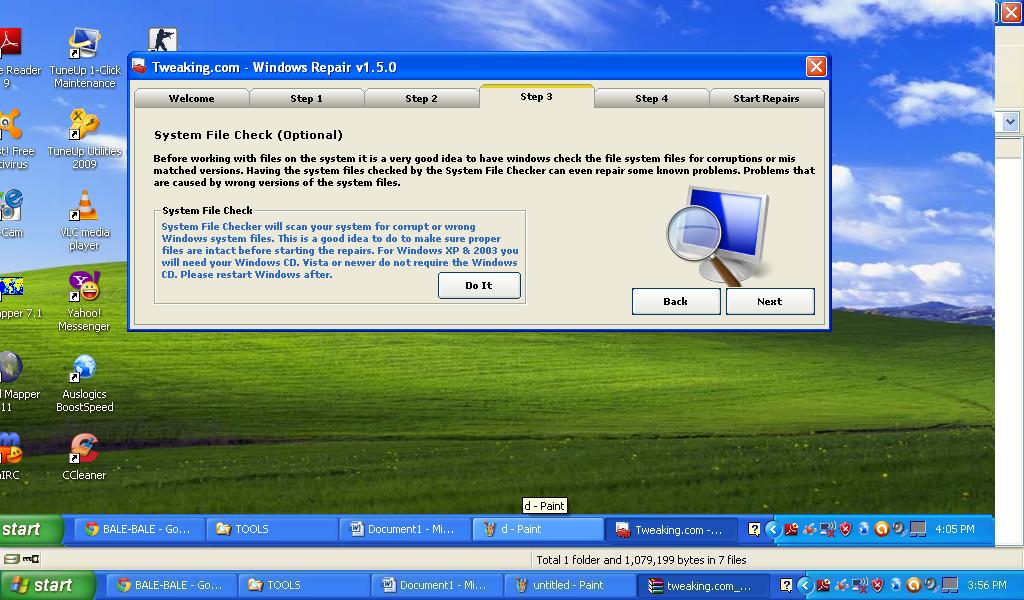This screenshot has width=1024, height=600.
Task: Click wireless network disconnected icon near 4:05 PM
Action: 827,529
